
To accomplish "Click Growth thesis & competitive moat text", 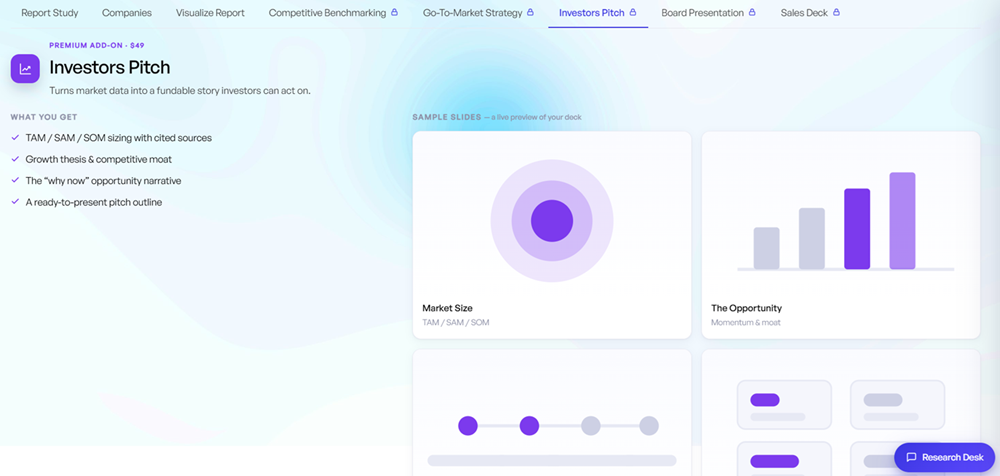I will (x=99, y=160).
